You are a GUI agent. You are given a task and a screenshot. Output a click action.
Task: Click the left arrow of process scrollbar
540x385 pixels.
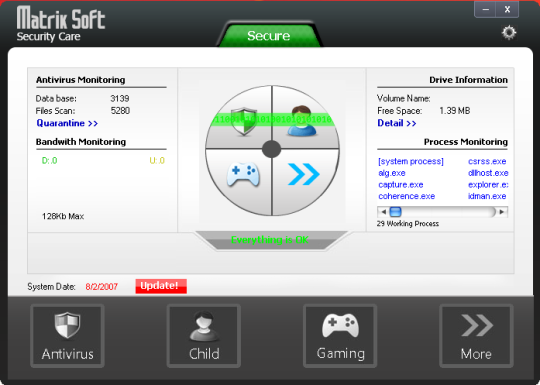tap(383, 212)
